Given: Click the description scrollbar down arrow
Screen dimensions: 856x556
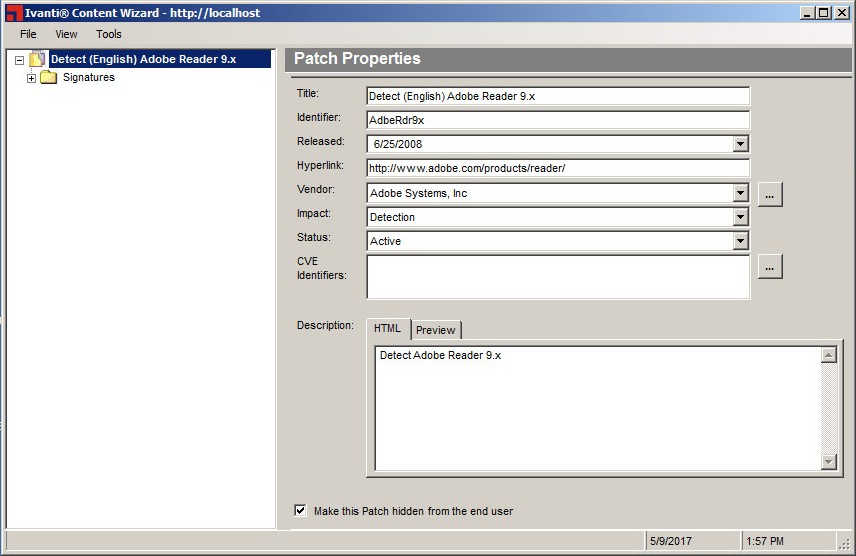Looking at the screenshot, I should point(829,462).
